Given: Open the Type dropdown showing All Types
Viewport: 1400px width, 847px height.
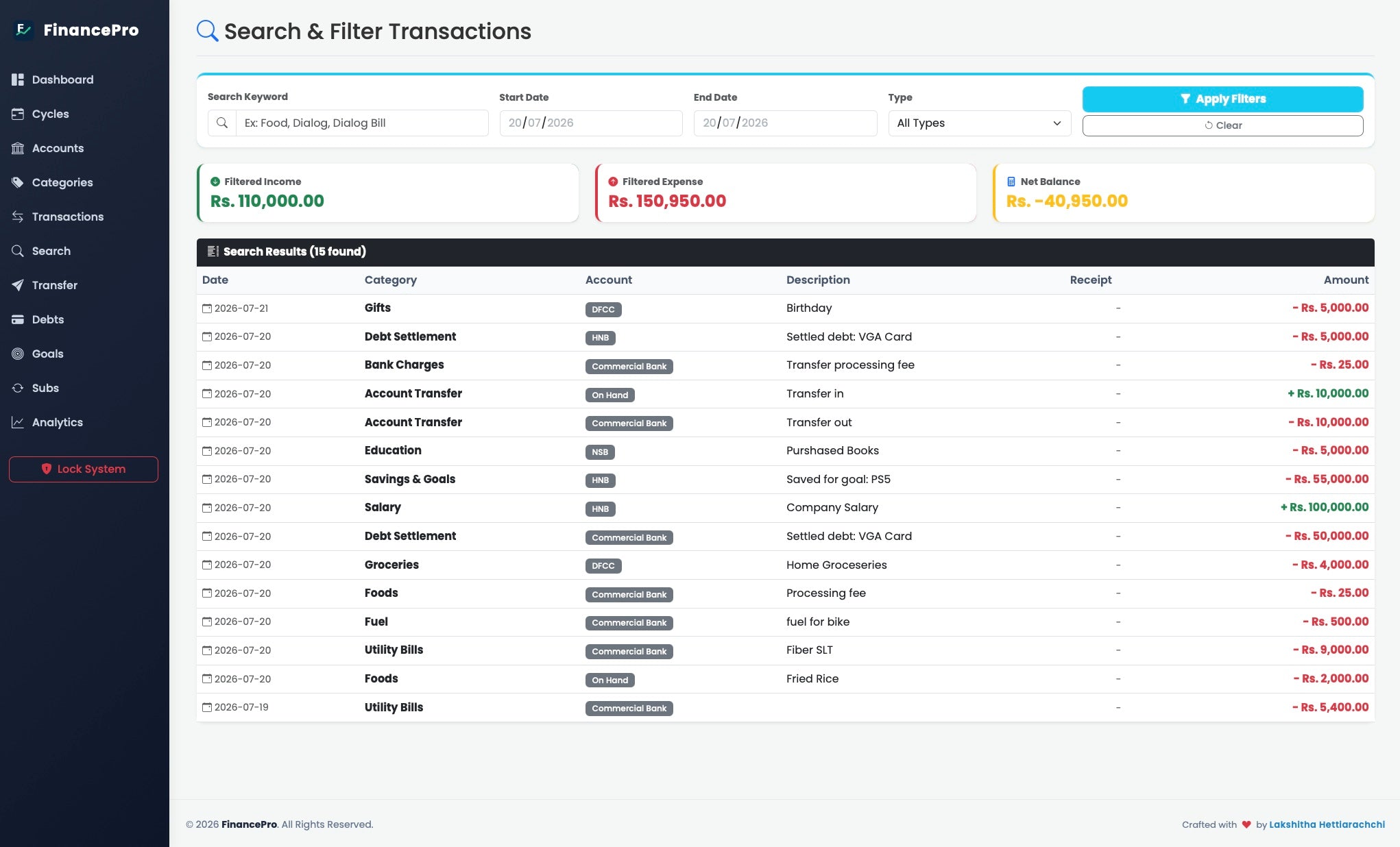Looking at the screenshot, I should (979, 123).
